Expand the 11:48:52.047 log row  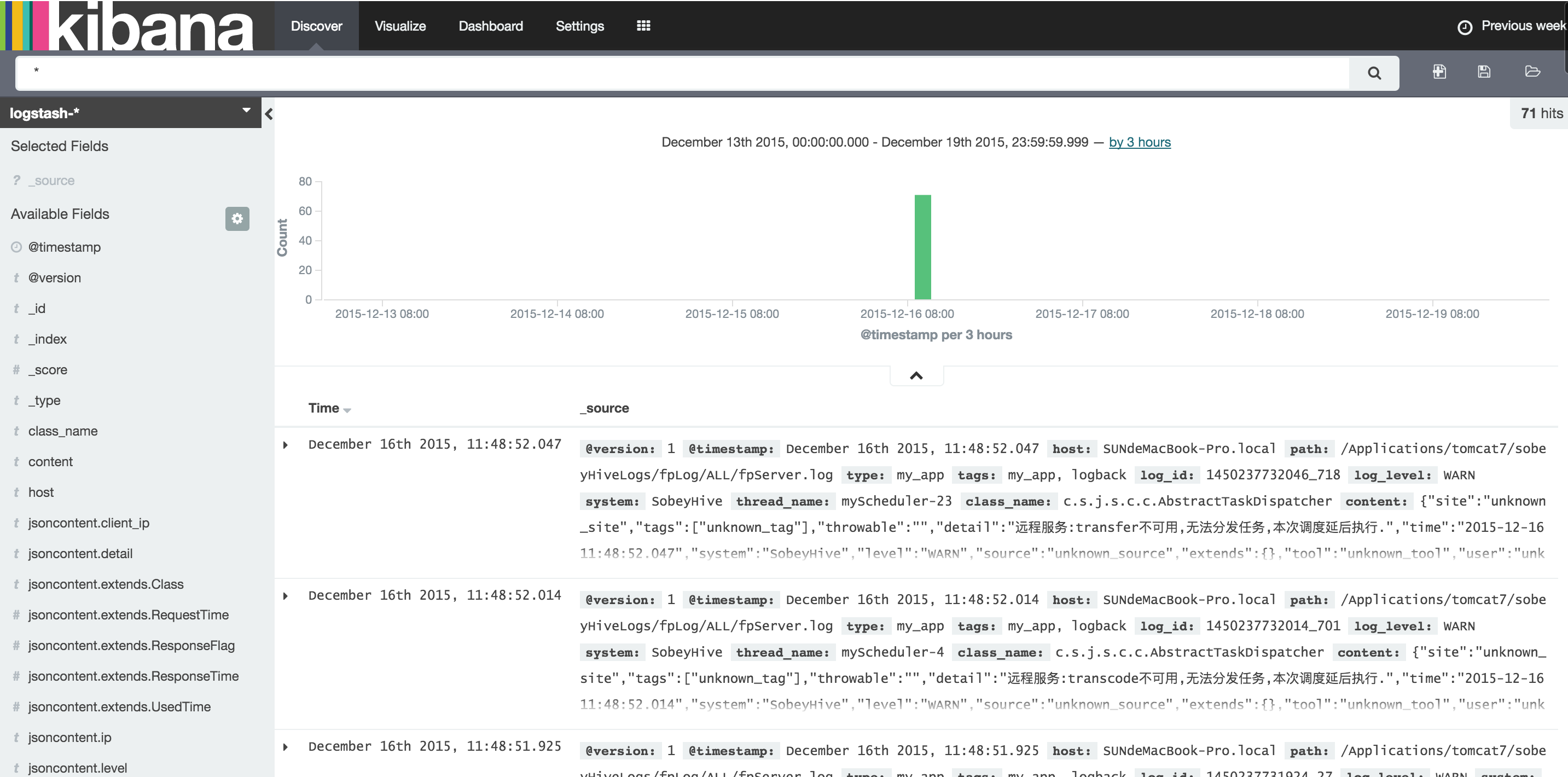pos(286,445)
